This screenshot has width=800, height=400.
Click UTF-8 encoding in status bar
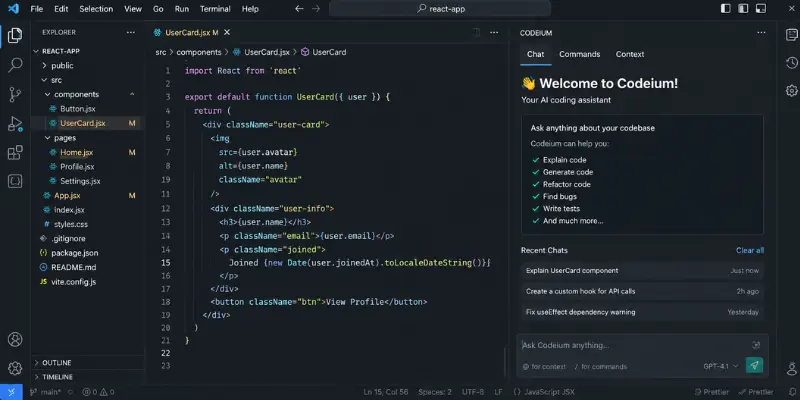pos(472,392)
